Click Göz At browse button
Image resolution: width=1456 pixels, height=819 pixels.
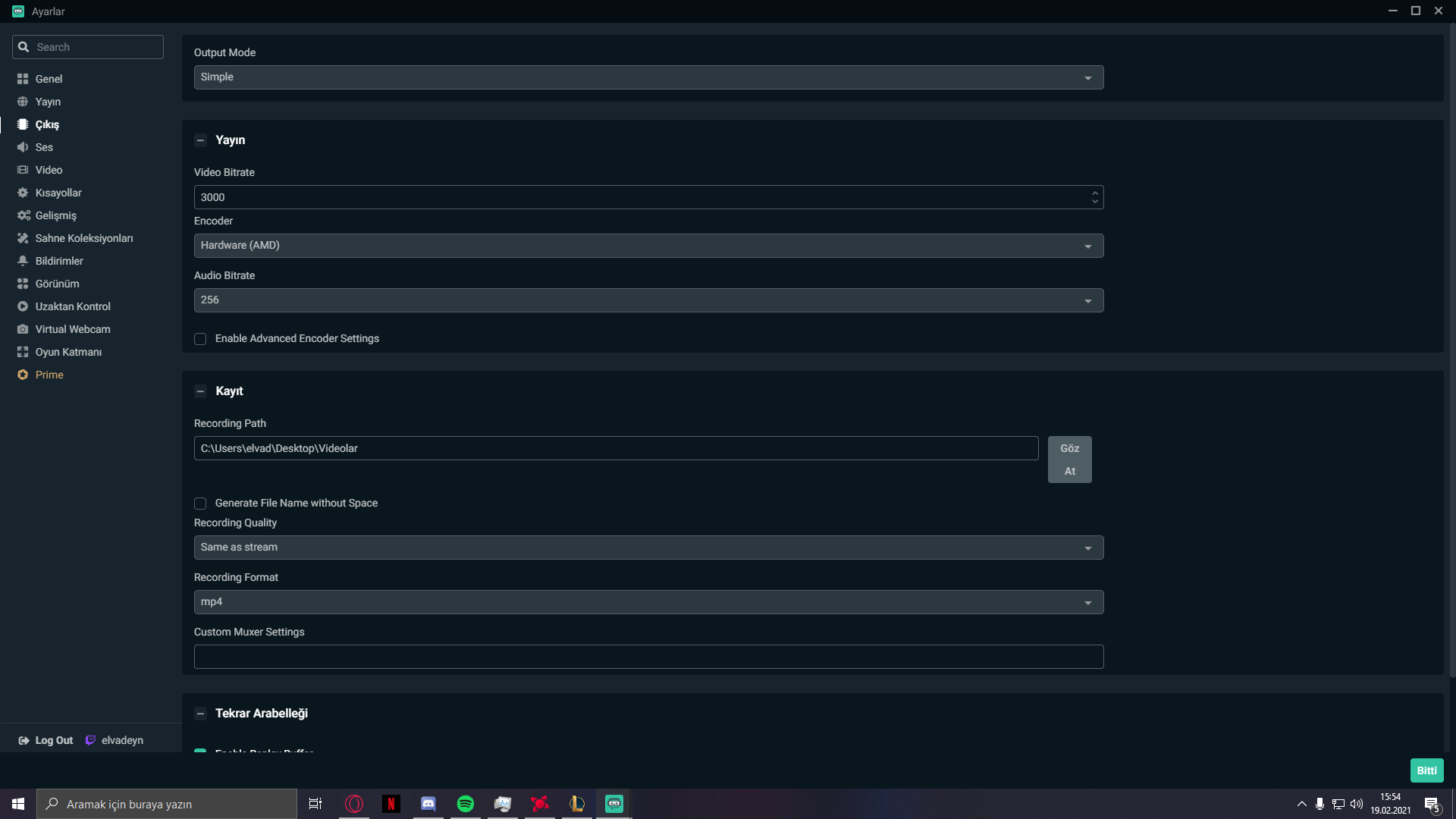[x=1069, y=460]
